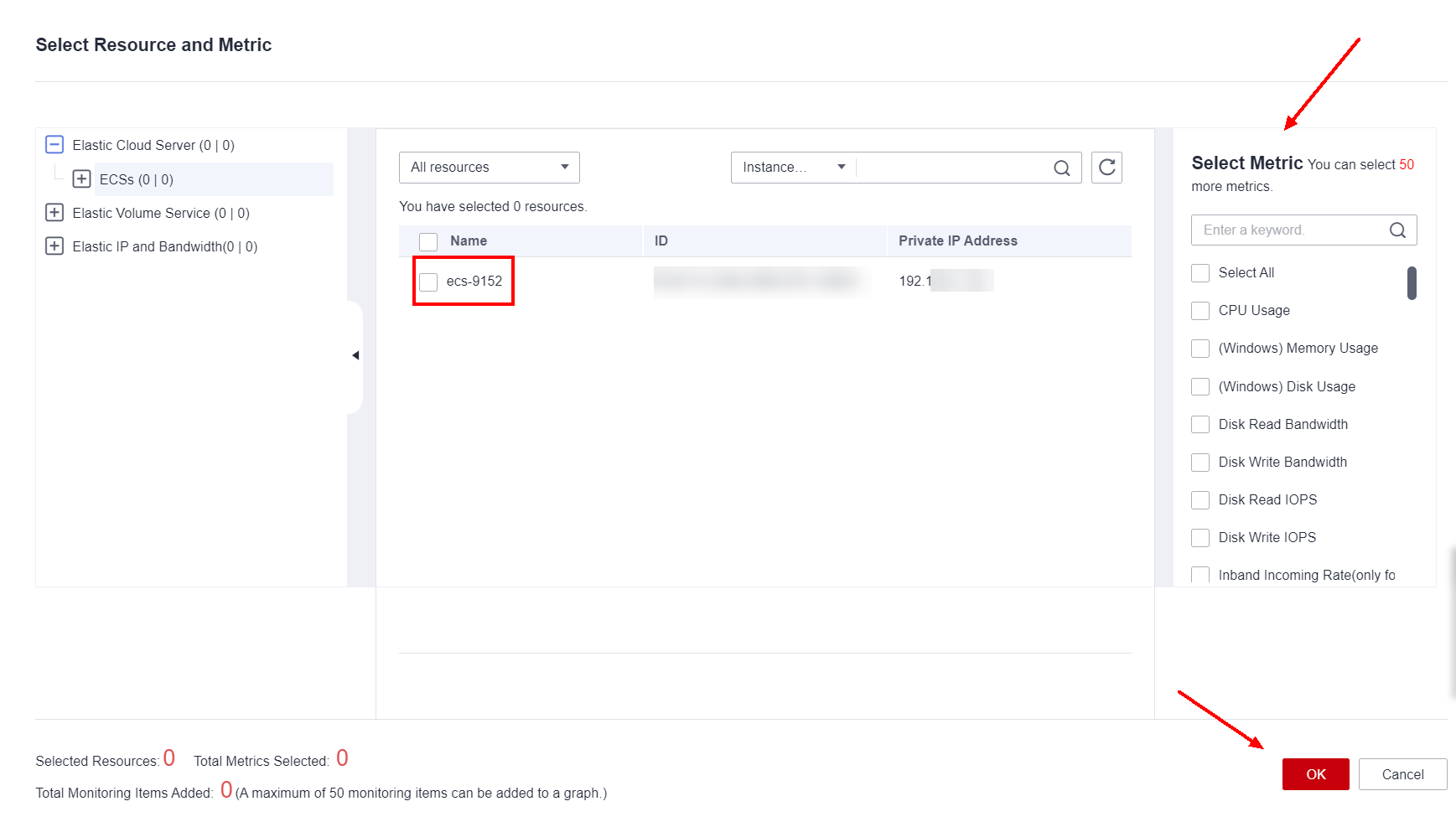
Task: Select the Disk Read IOPS metric
Action: pyautogui.click(x=1200, y=500)
